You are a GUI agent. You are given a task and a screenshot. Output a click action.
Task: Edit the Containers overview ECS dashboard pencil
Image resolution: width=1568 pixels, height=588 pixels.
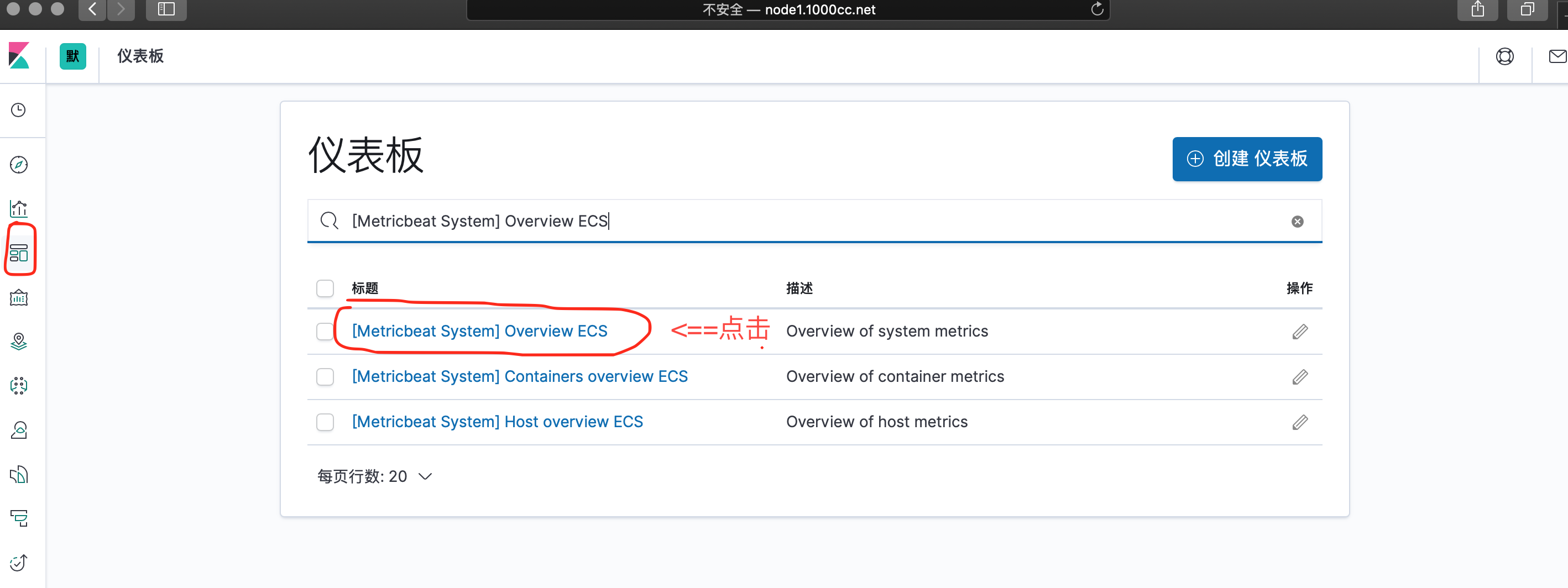click(1299, 377)
